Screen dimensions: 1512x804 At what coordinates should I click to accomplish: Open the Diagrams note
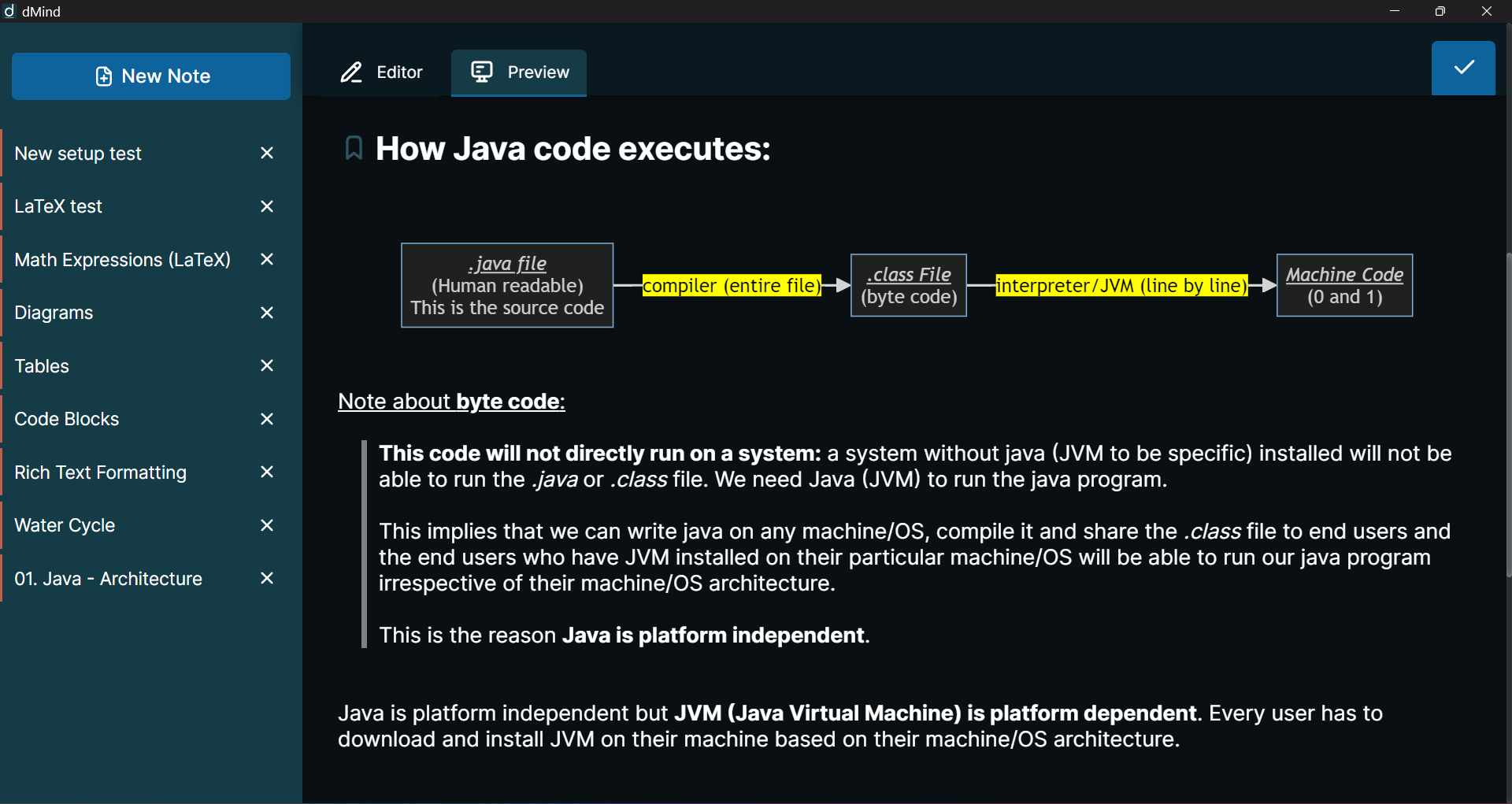pos(54,313)
